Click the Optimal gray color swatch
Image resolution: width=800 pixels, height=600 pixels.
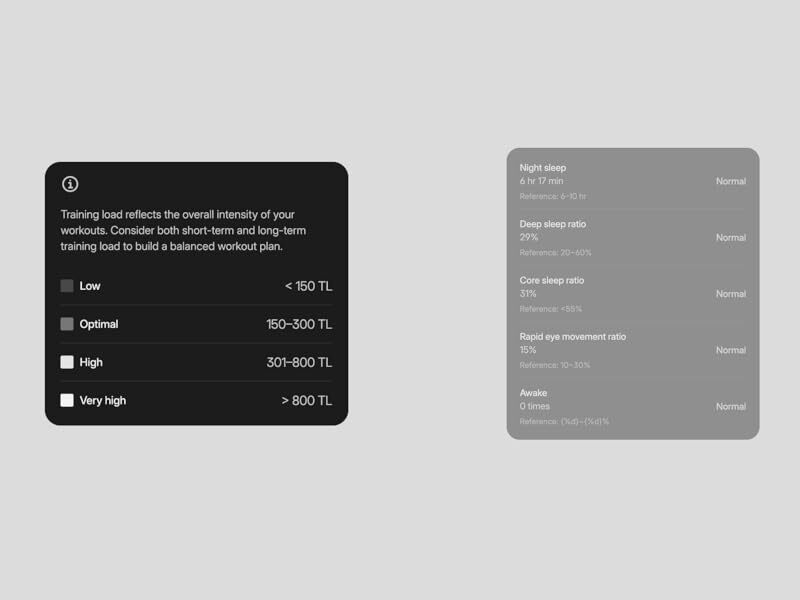click(x=67, y=324)
